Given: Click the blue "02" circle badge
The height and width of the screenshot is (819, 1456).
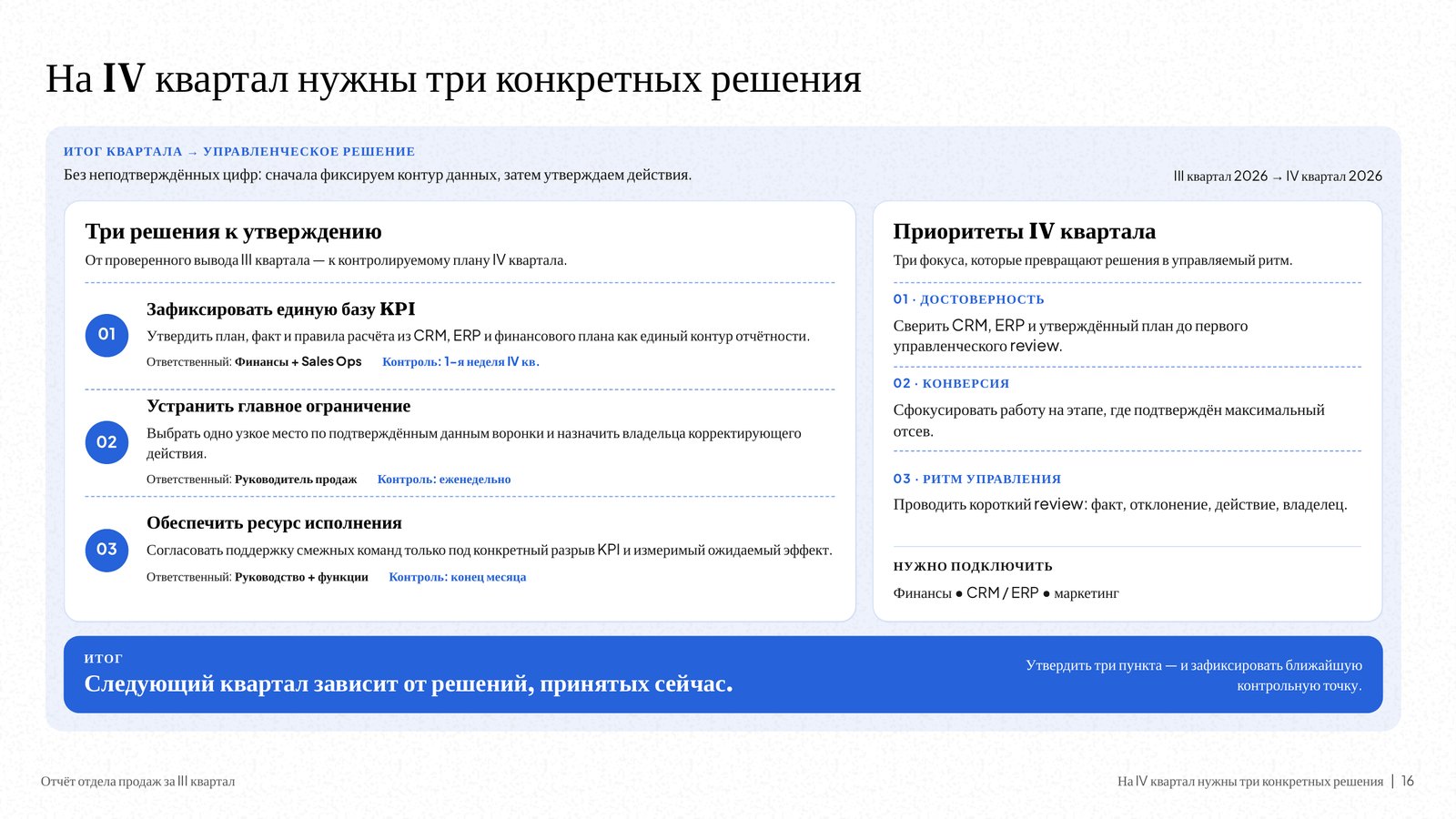Looking at the screenshot, I should [x=106, y=442].
